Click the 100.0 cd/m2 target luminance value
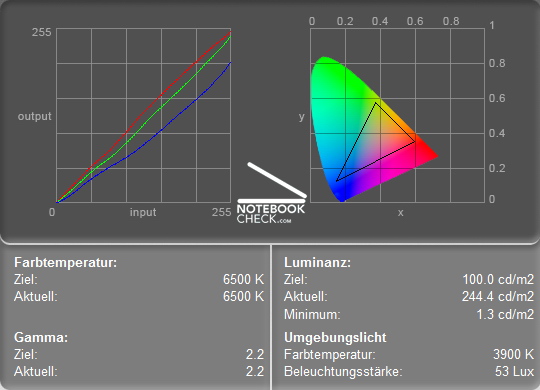 coord(498,279)
